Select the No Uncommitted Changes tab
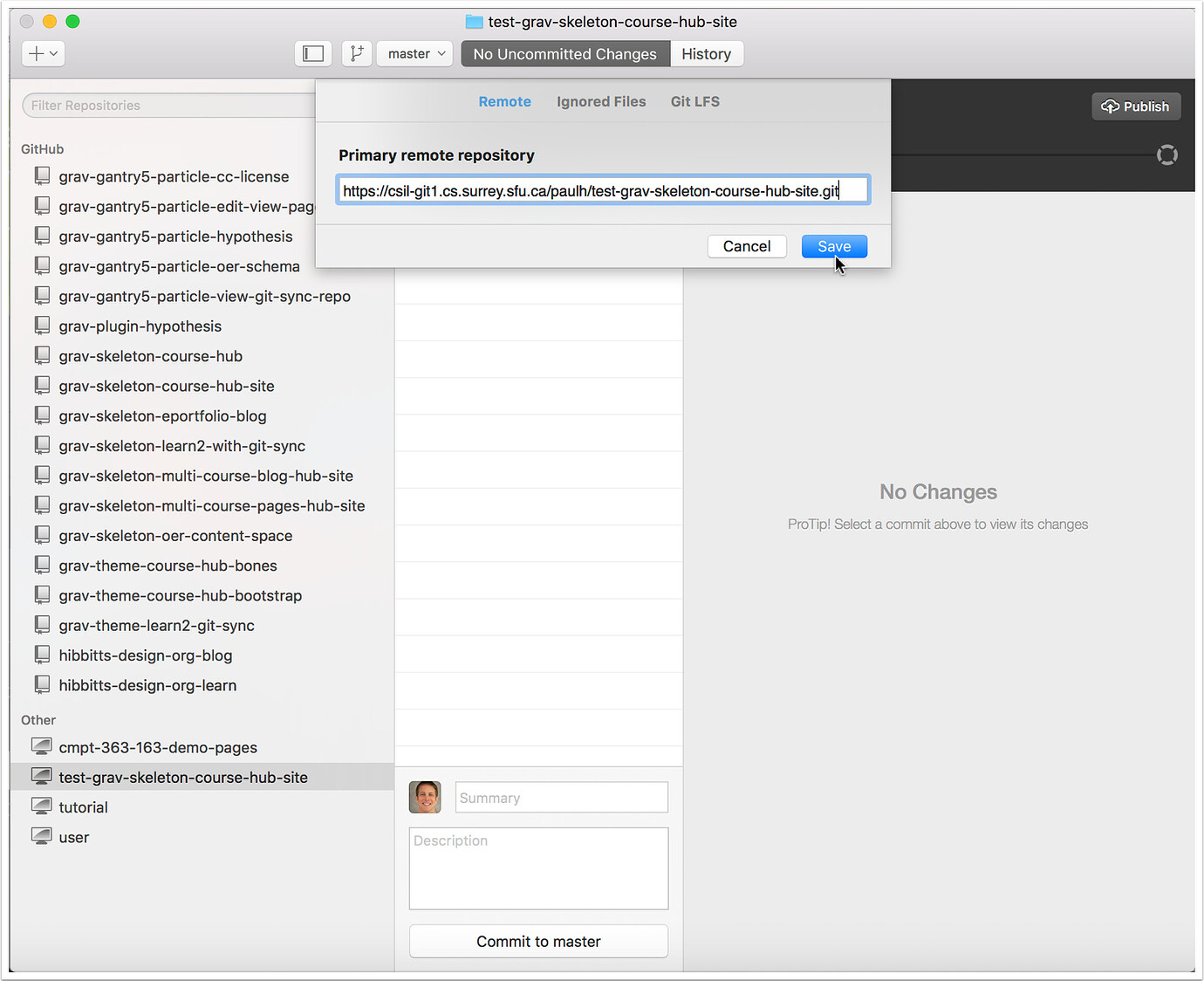Viewport: 1204px width, 981px height. click(564, 53)
